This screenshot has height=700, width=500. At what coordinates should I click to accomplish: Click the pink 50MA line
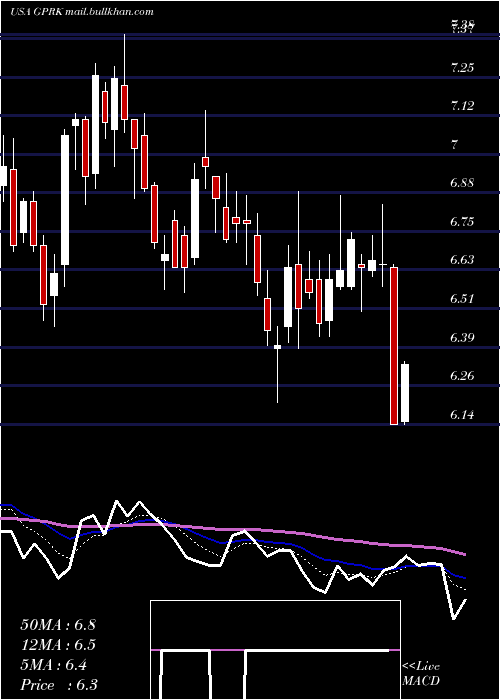click(232, 530)
